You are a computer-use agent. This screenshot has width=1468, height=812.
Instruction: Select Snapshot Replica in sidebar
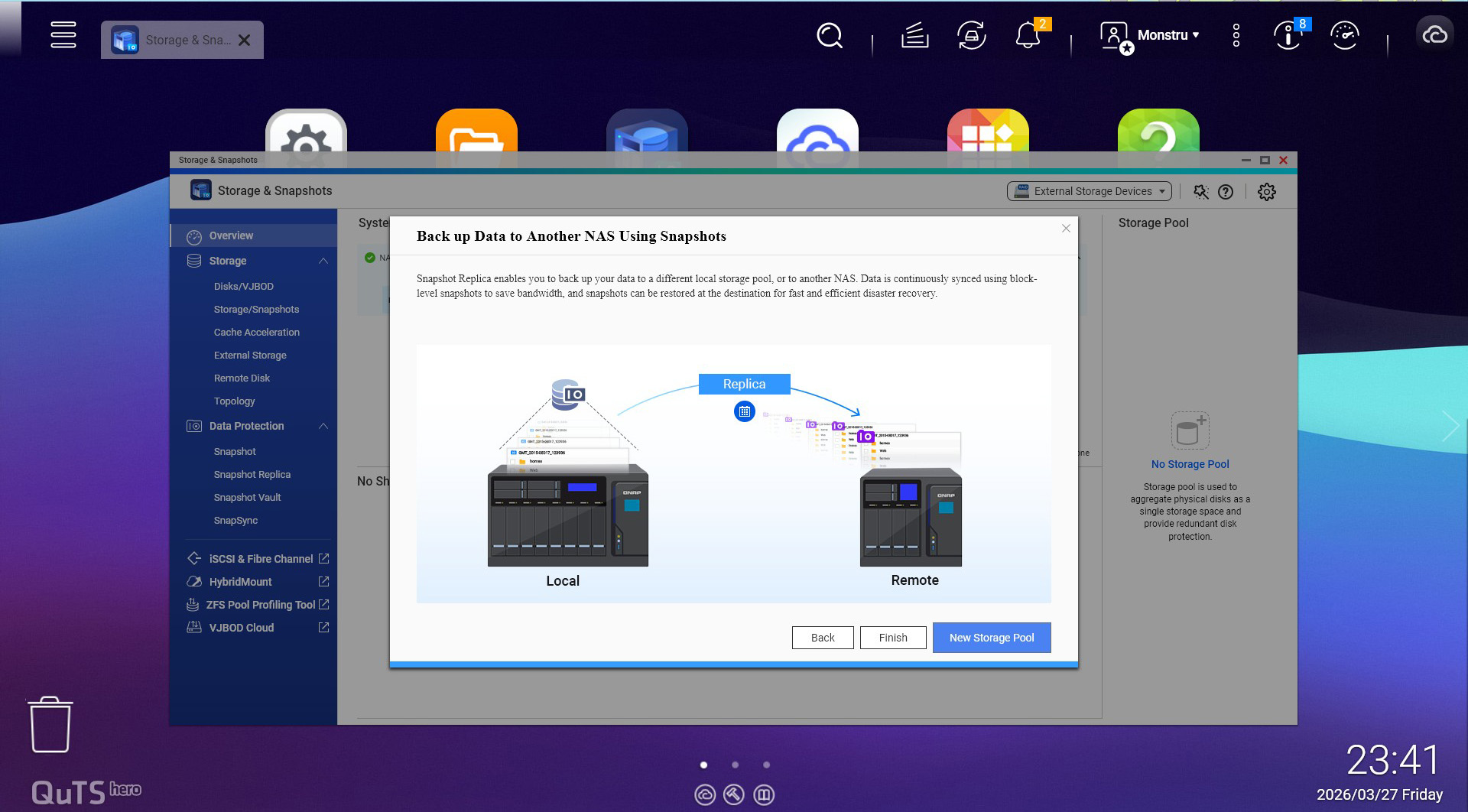coord(252,474)
